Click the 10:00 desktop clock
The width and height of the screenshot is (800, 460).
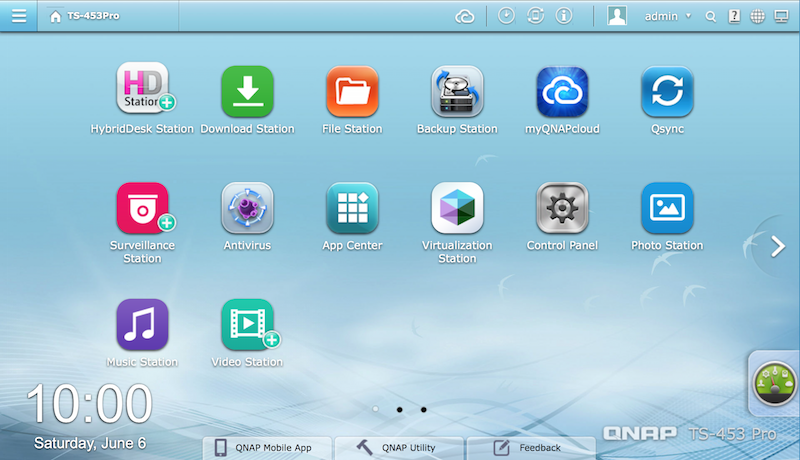(89, 404)
